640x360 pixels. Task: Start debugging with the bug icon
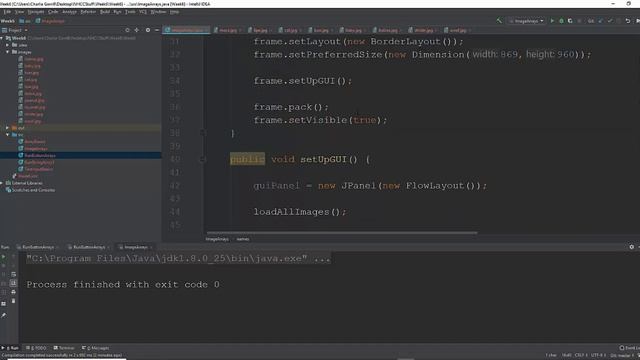pyautogui.click(x=561, y=21)
